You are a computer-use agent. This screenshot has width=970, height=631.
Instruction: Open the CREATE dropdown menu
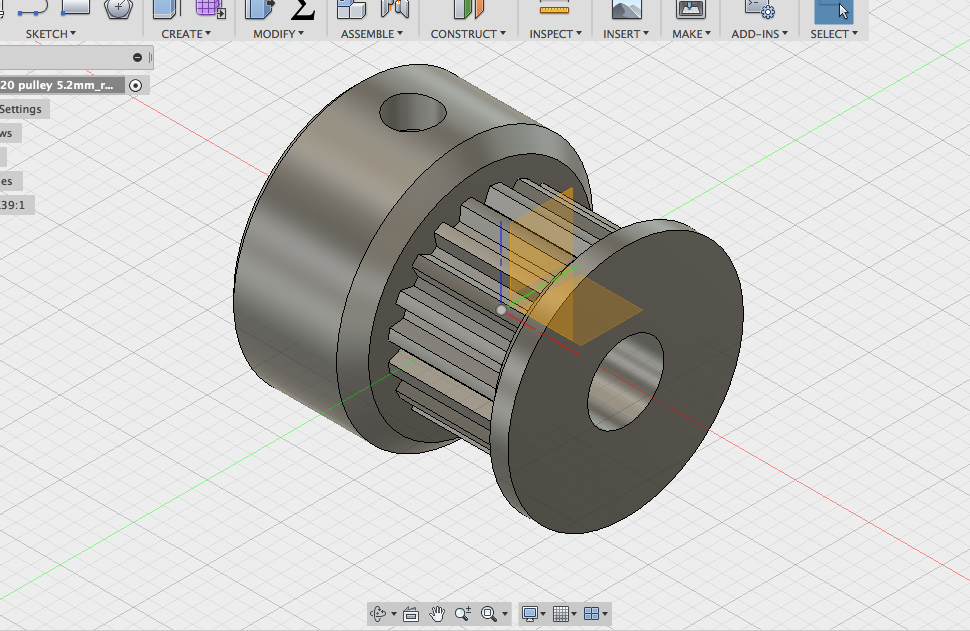186,34
